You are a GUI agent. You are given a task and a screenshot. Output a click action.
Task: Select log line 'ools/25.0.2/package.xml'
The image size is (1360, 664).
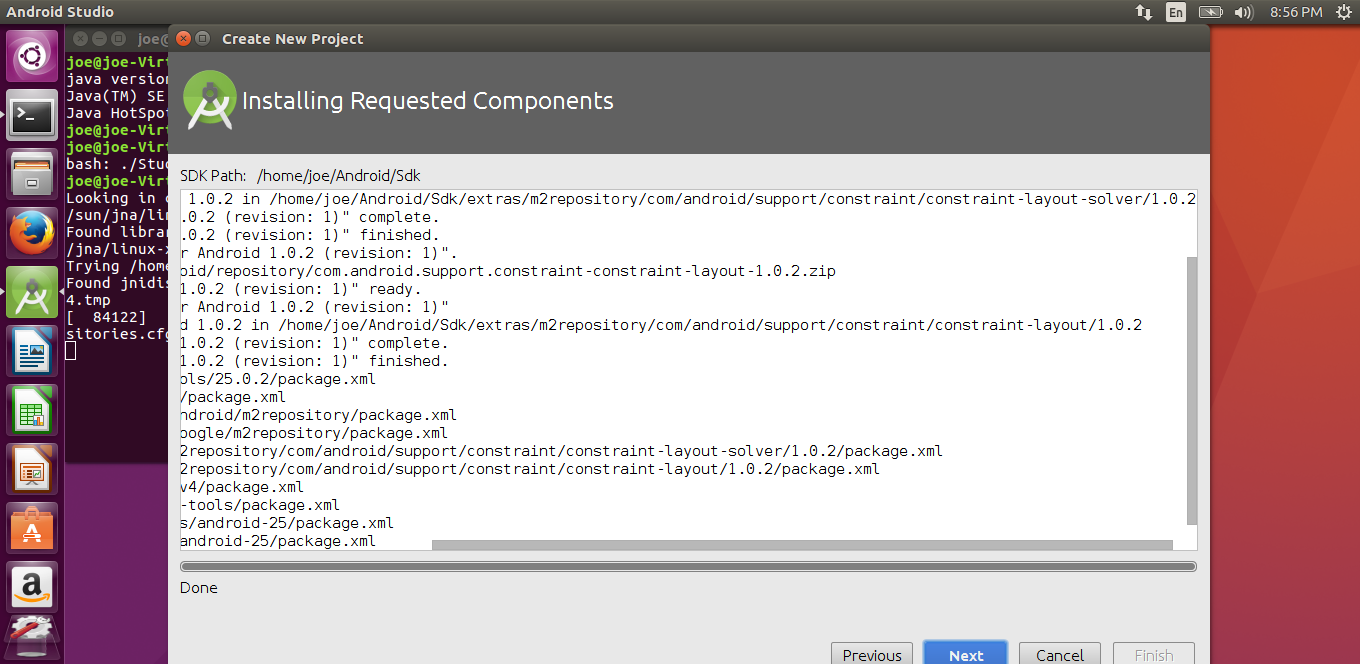tap(278, 379)
